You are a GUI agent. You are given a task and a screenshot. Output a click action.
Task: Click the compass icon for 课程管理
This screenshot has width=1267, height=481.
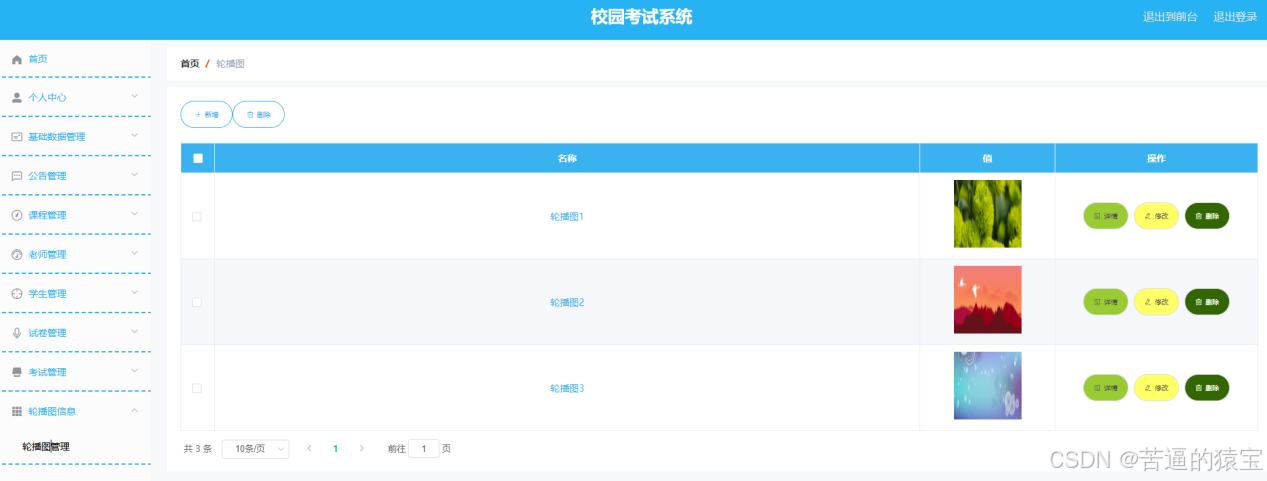click(16, 215)
